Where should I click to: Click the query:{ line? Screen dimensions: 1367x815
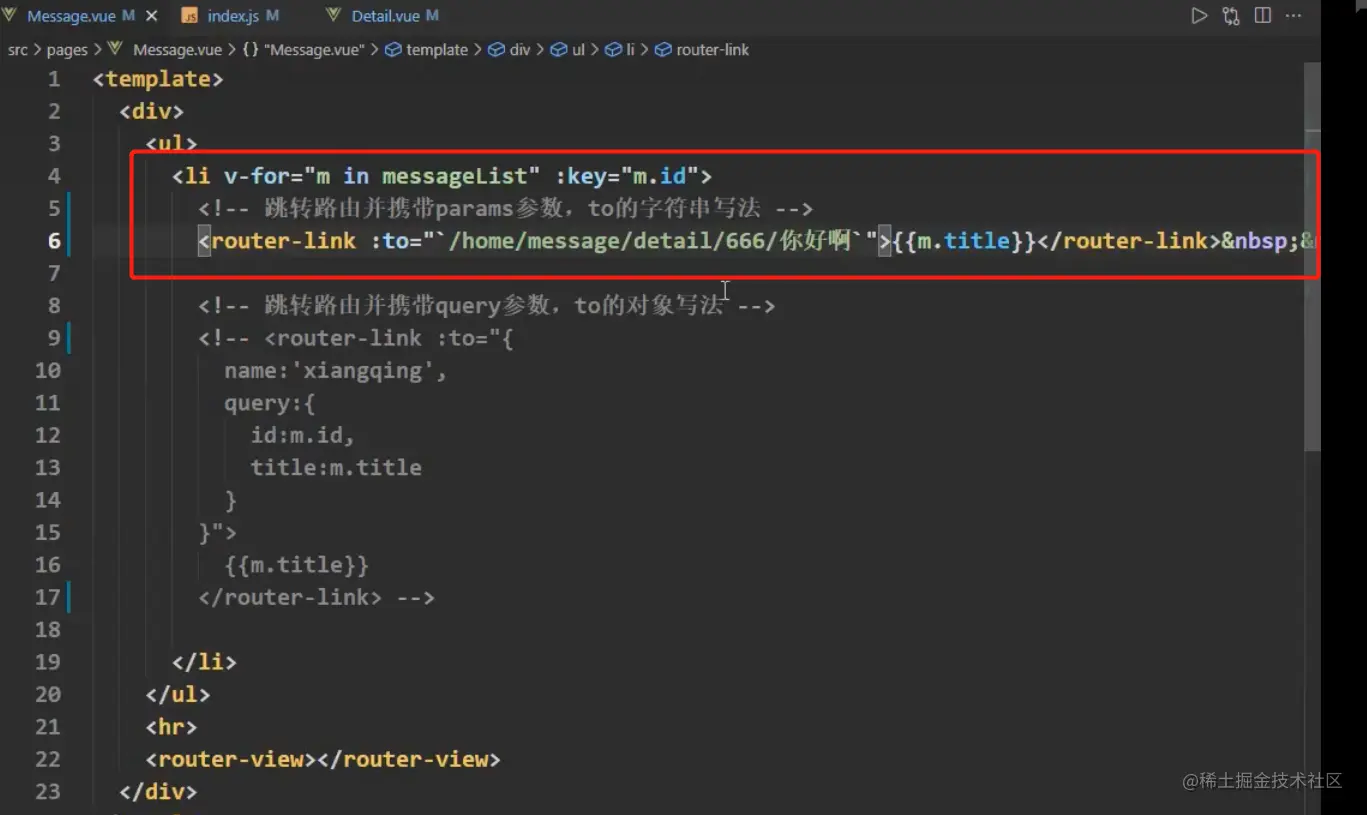pos(270,403)
